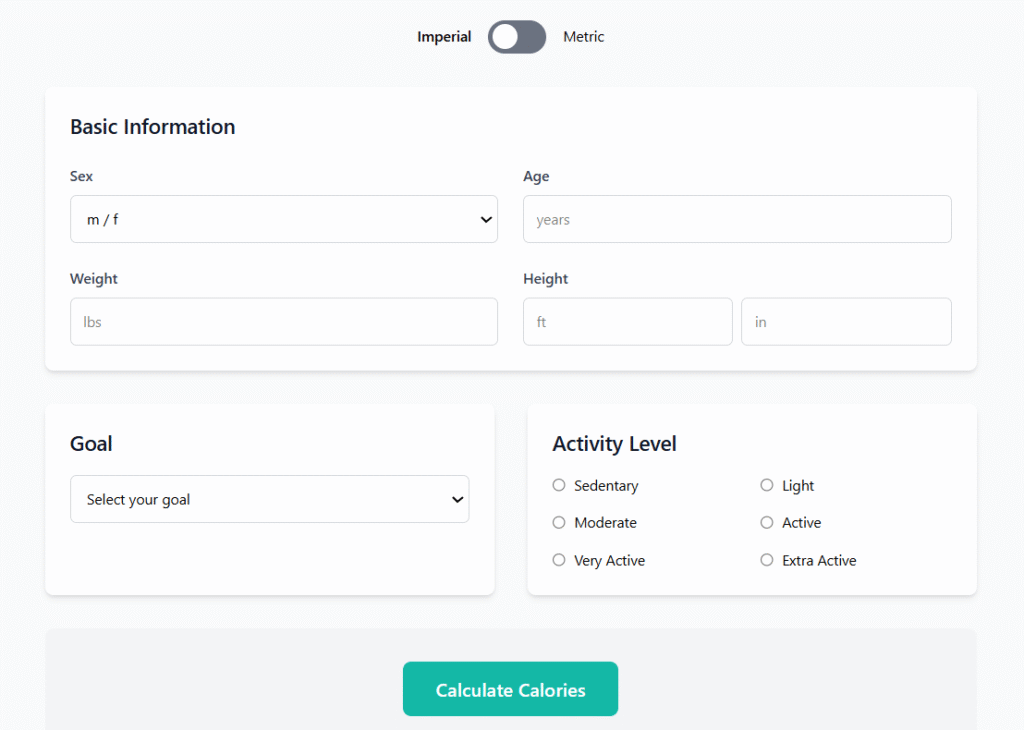This screenshot has height=730, width=1024.
Task: Click the Age field label
Action: 536,176
